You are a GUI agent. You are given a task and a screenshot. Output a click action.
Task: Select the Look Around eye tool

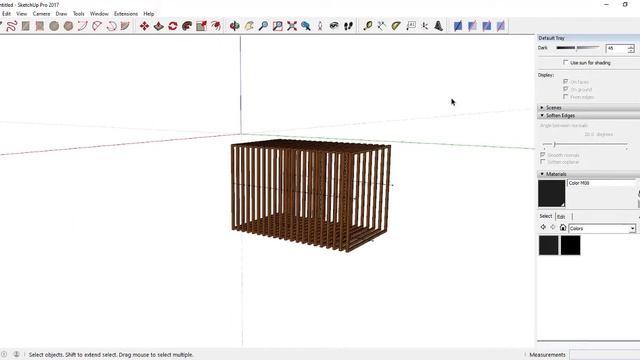[334, 26]
